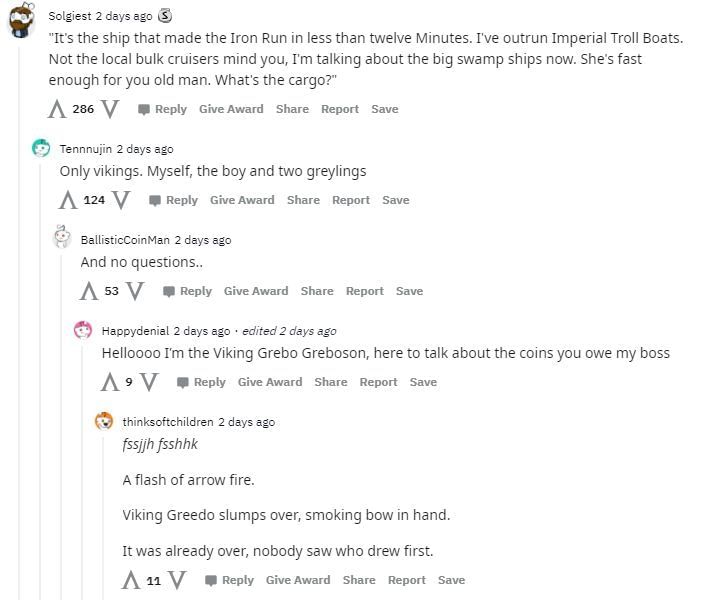722x600 pixels.
Task: Upvote Tennnujin's vikings comment
Action: 68,200
